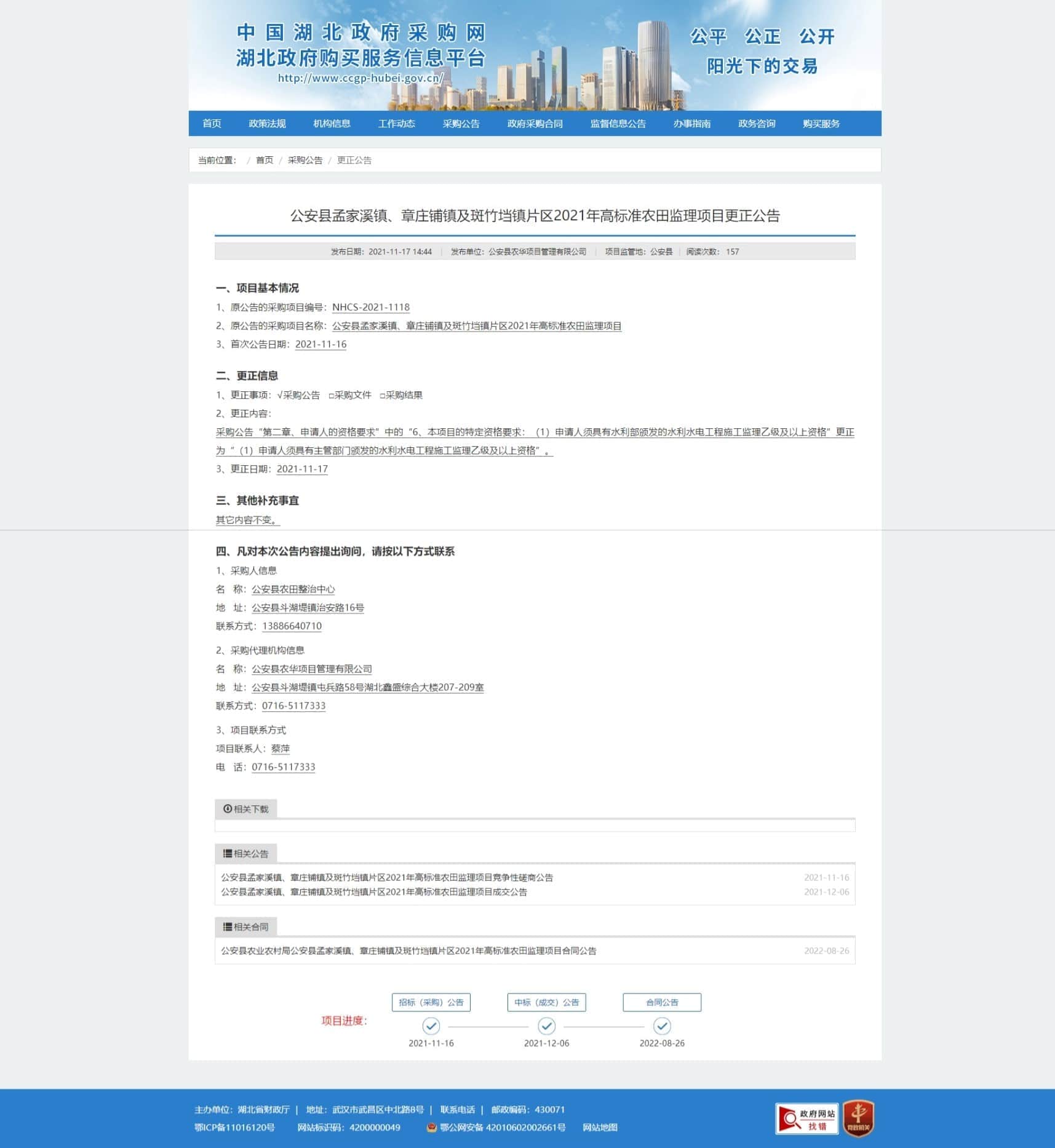
Task: Open the 竞争性磋商公告 related announcement link
Action: (387, 877)
